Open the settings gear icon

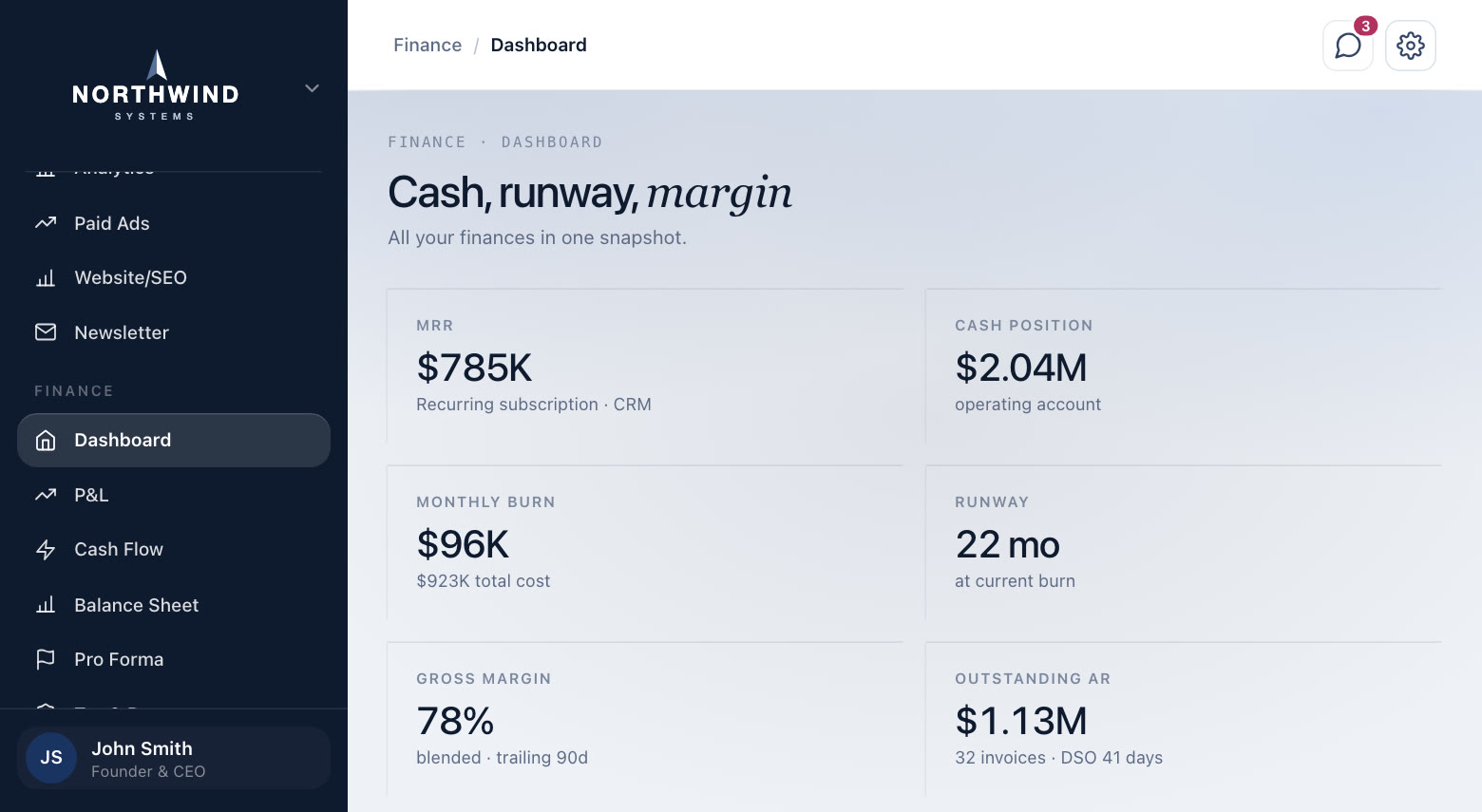pos(1411,46)
